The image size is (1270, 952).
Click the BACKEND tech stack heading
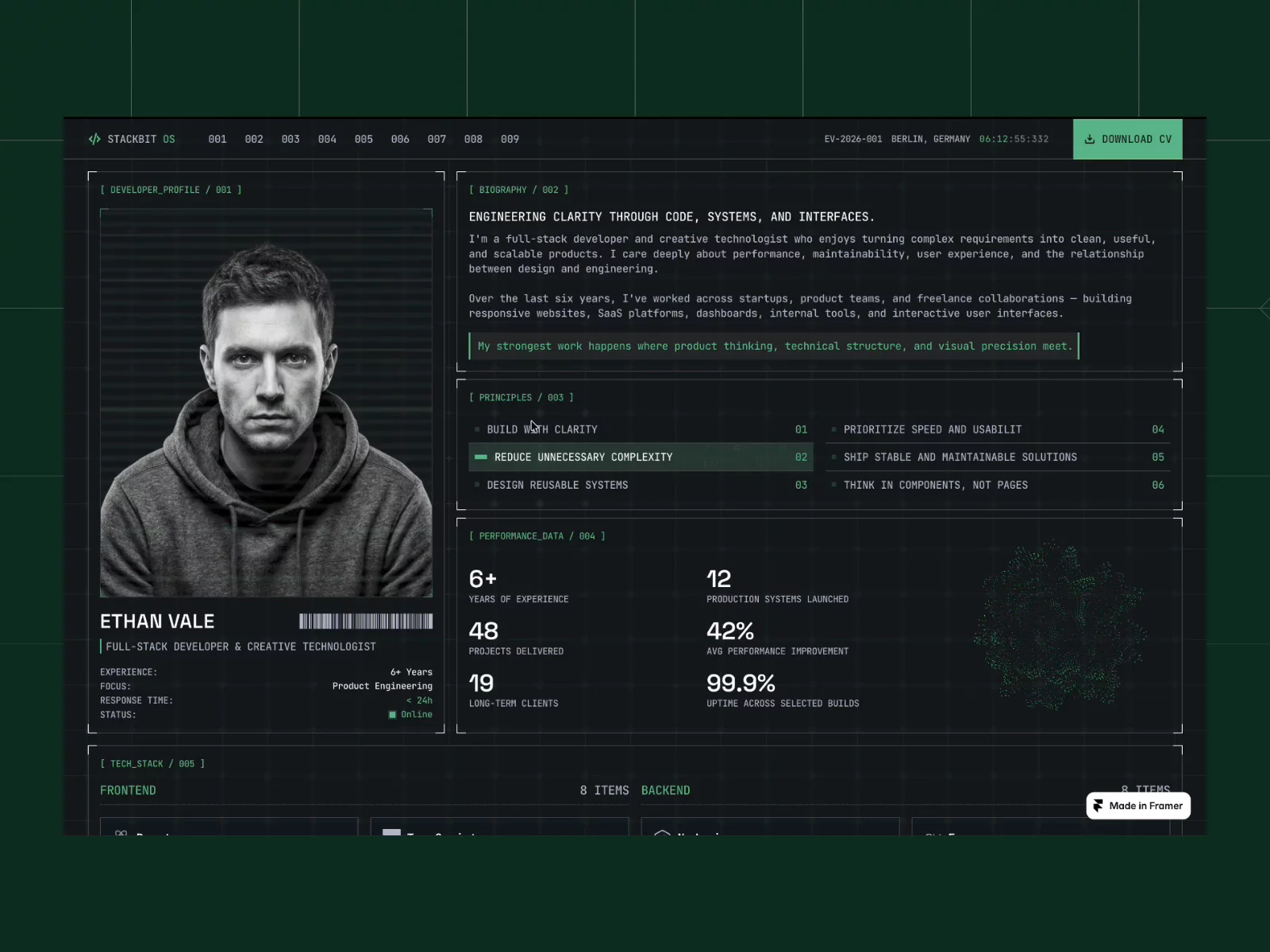666,790
